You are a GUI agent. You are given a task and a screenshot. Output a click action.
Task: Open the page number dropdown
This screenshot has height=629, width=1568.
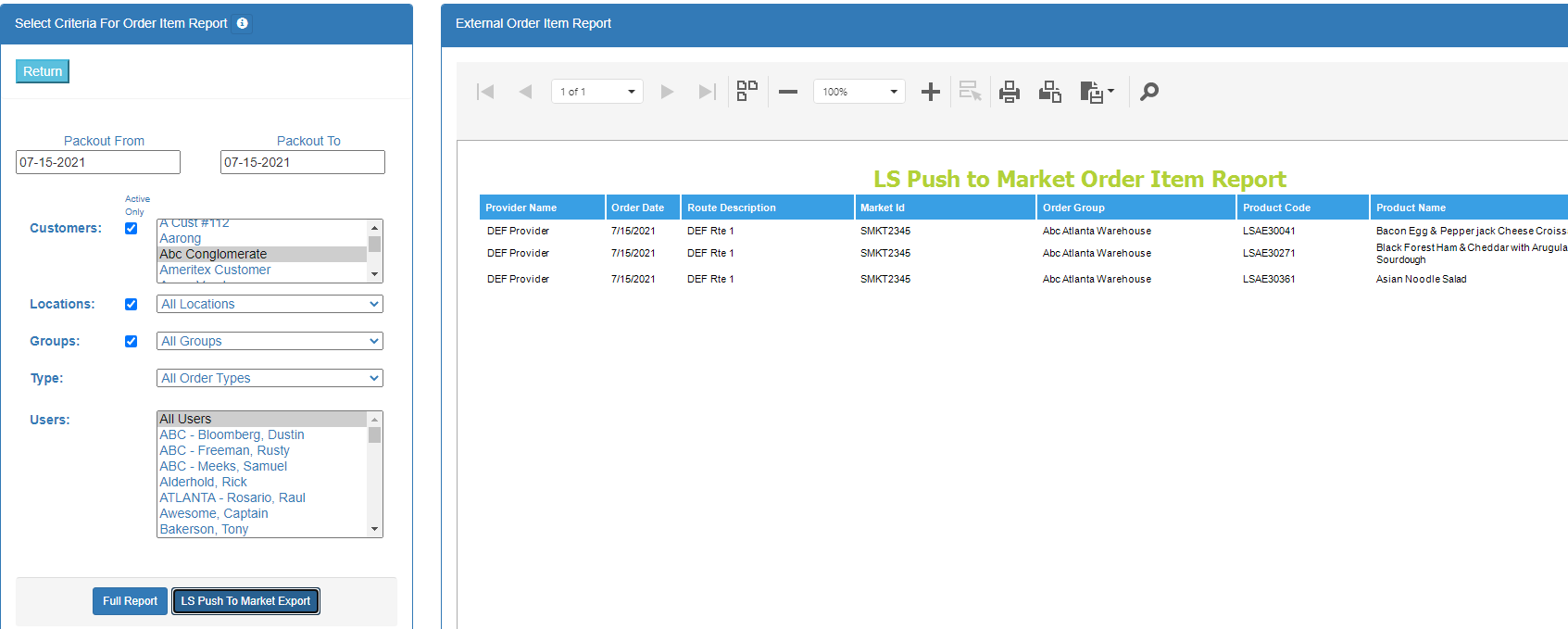pyautogui.click(x=597, y=92)
